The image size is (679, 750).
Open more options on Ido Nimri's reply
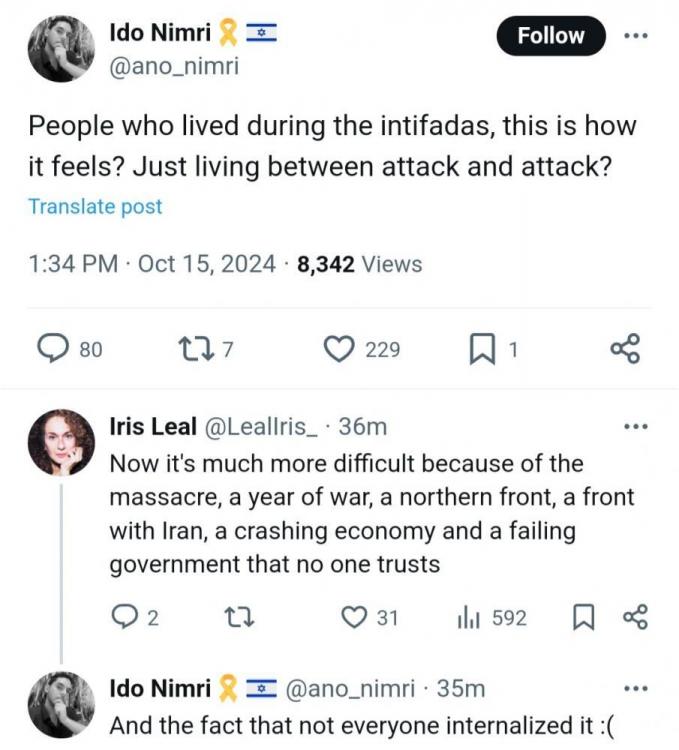coord(635,689)
